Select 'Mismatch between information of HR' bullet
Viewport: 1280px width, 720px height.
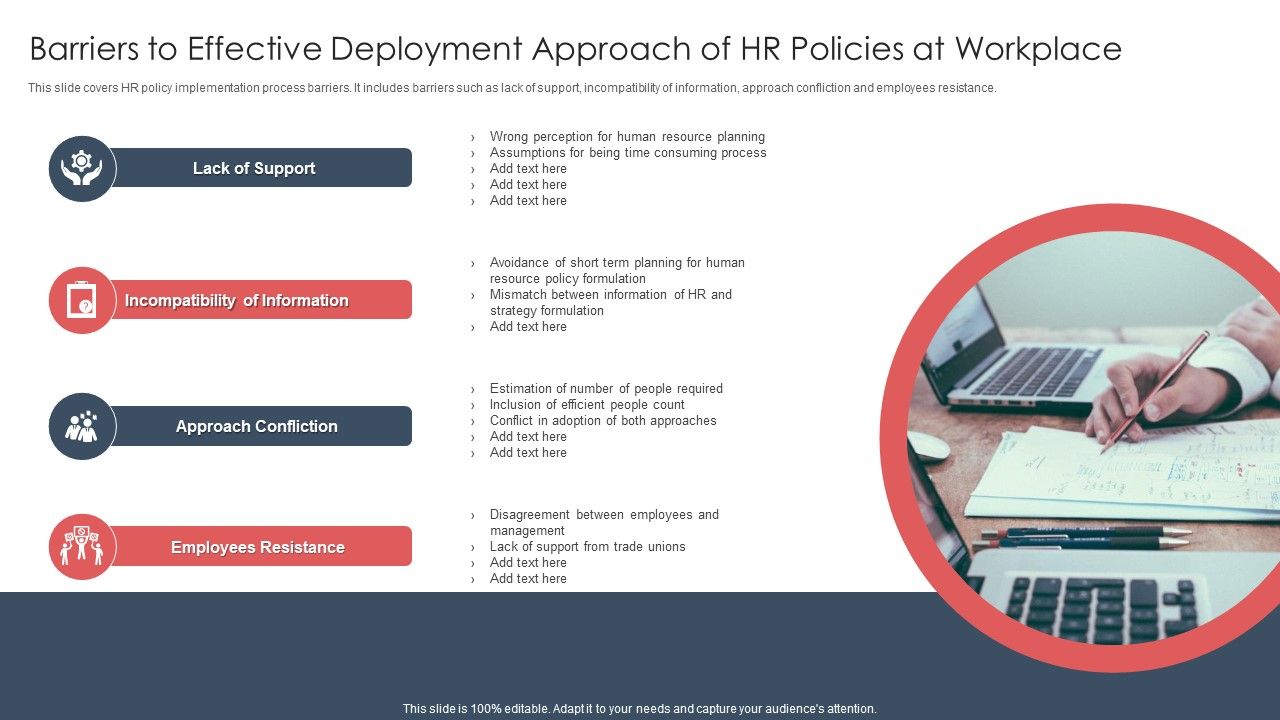(x=611, y=303)
